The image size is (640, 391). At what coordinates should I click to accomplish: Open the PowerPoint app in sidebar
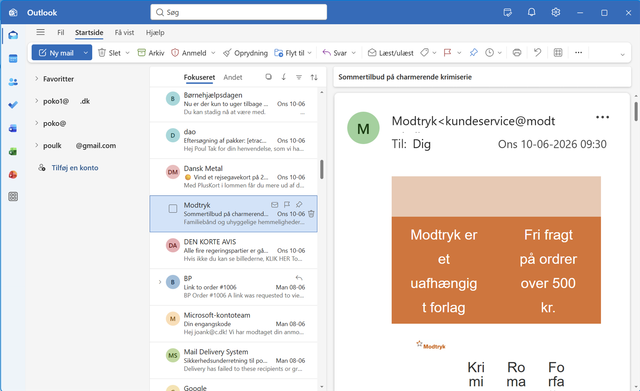point(13,175)
